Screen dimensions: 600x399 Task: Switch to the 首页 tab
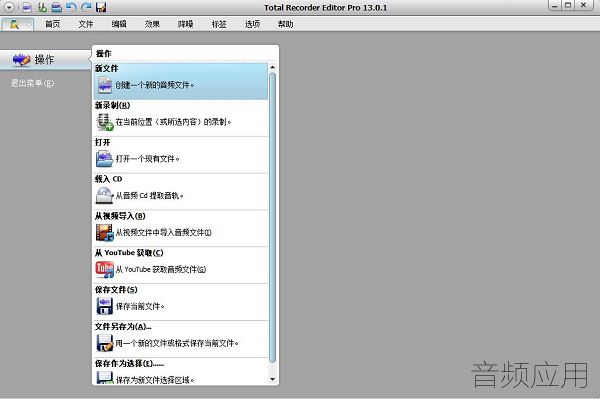(x=52, y=24)
